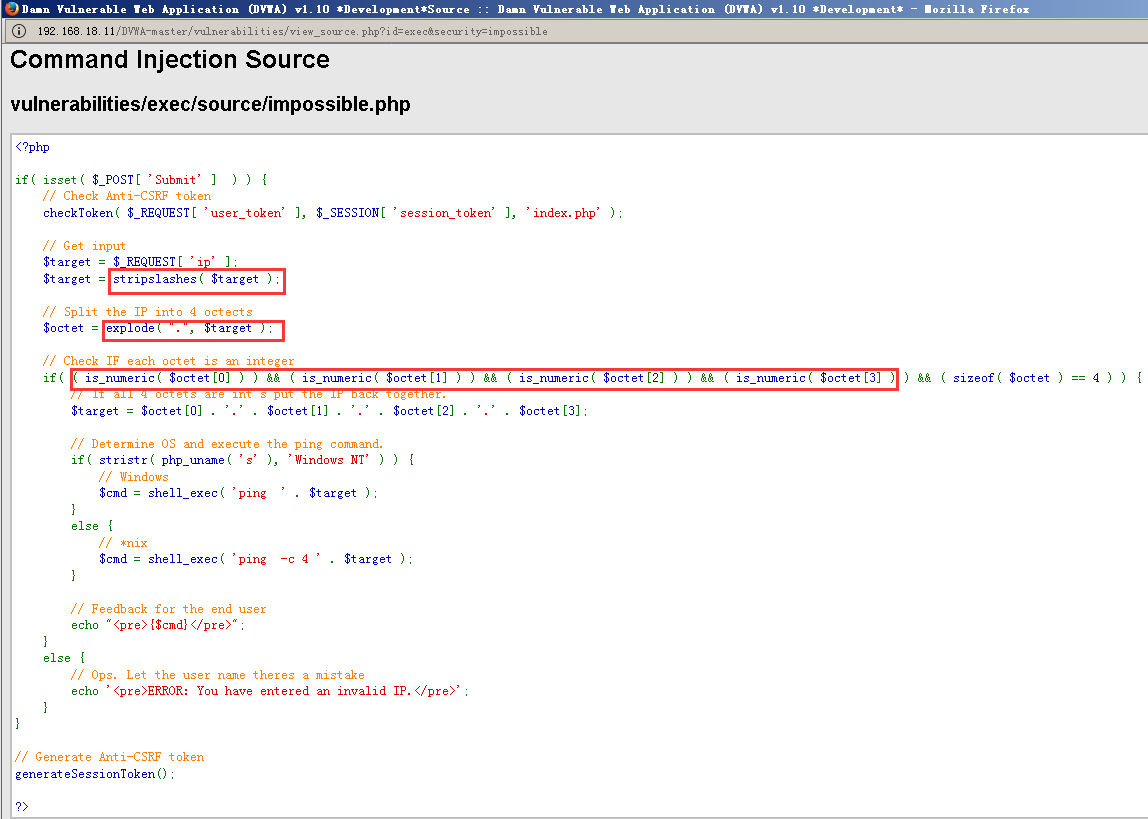Image resolution: width=1148 pixels, height=819 pixels.
Task: Click the '$target = $octet[0]' rebuild line
Action: (329, 411)
